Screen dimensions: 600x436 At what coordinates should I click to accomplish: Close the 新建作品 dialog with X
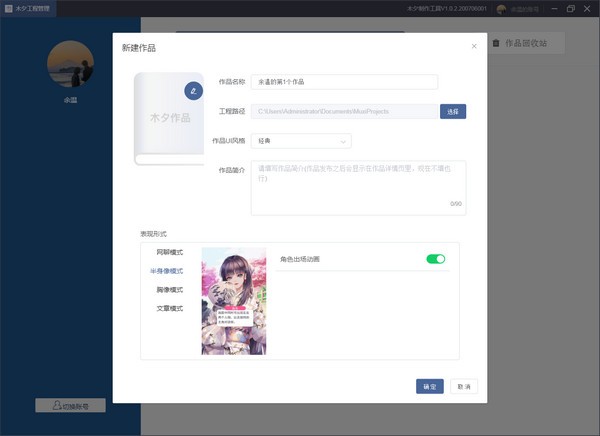click(474, 47)
